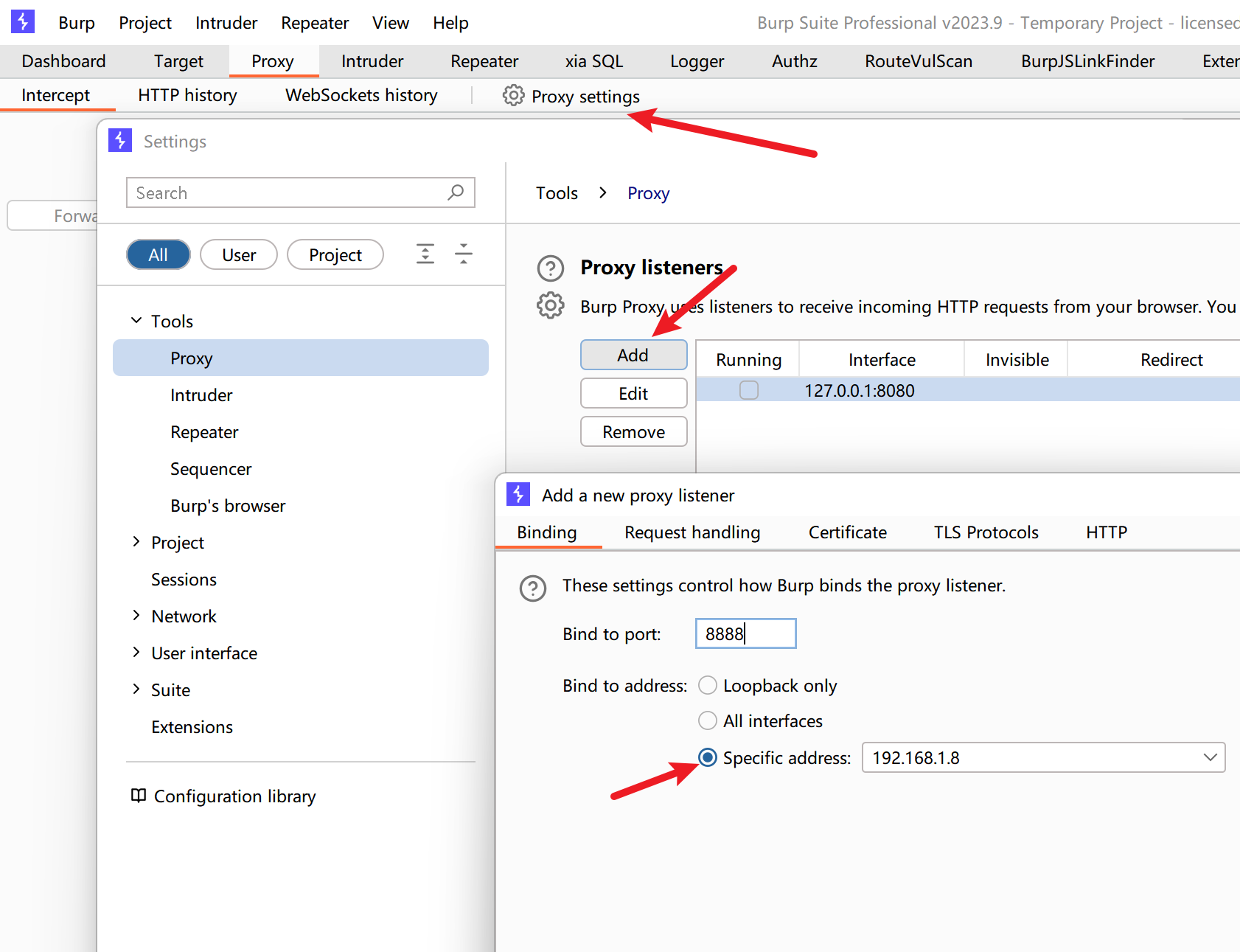Select the 127.0.0.1:8080 listener row
Image resolution: width=1240 pixels, height=952 pixels.
pos(968,390)
